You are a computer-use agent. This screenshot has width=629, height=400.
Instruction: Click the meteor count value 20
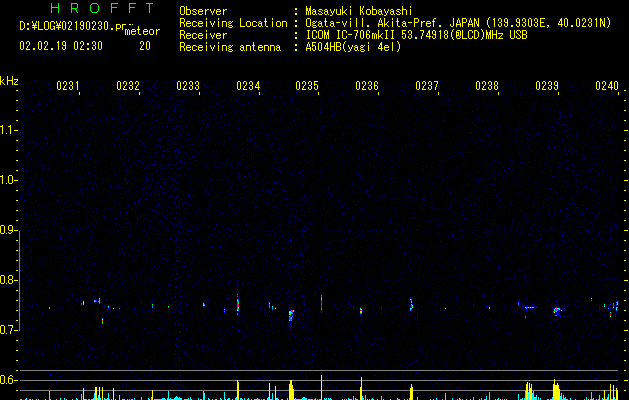pos(145,46)
